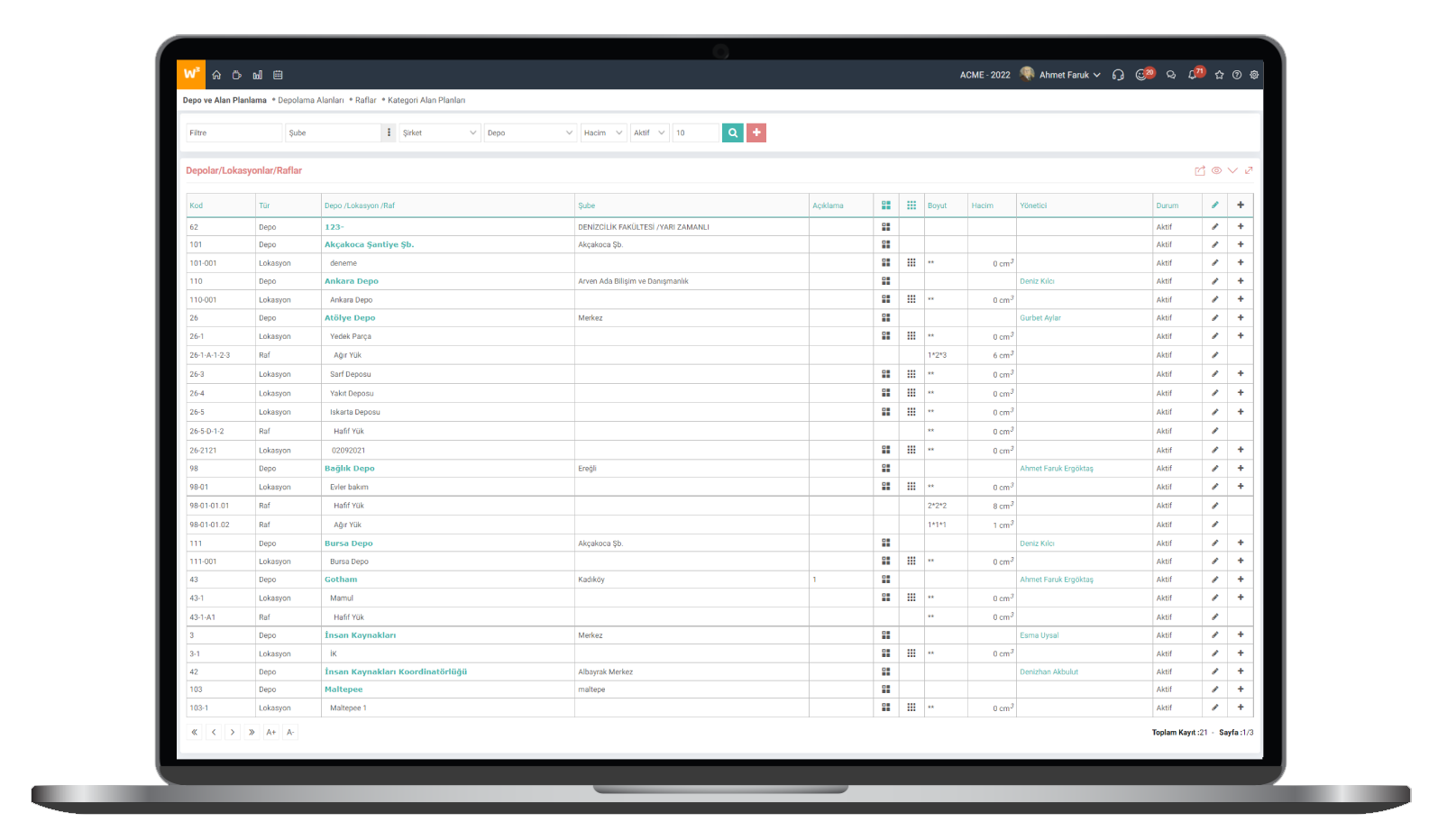Open the Depo filter dropdown
The height and width of the screenshot is (840, 1438).
tap(529, 132)
